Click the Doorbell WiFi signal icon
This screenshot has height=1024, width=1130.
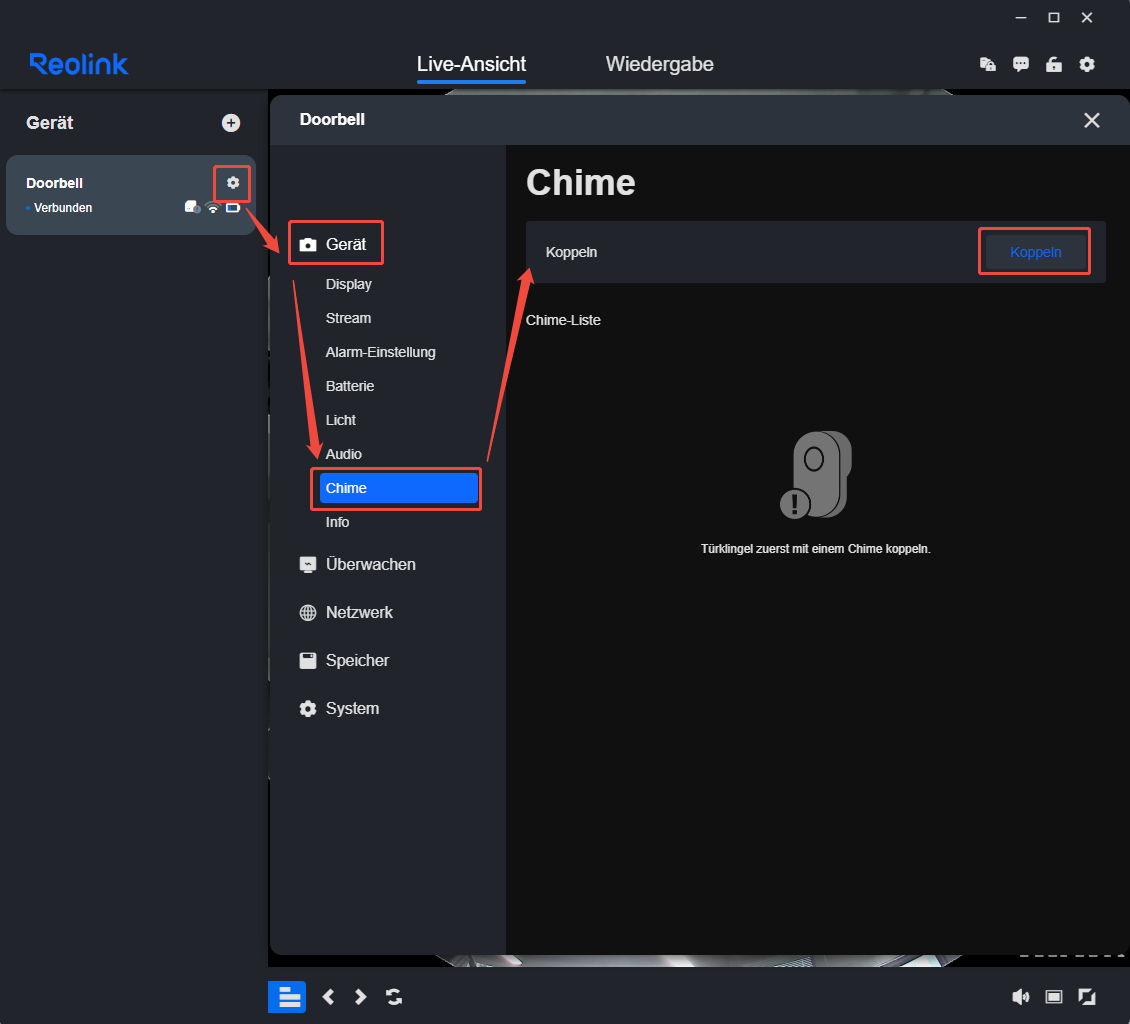pos(213,208)
